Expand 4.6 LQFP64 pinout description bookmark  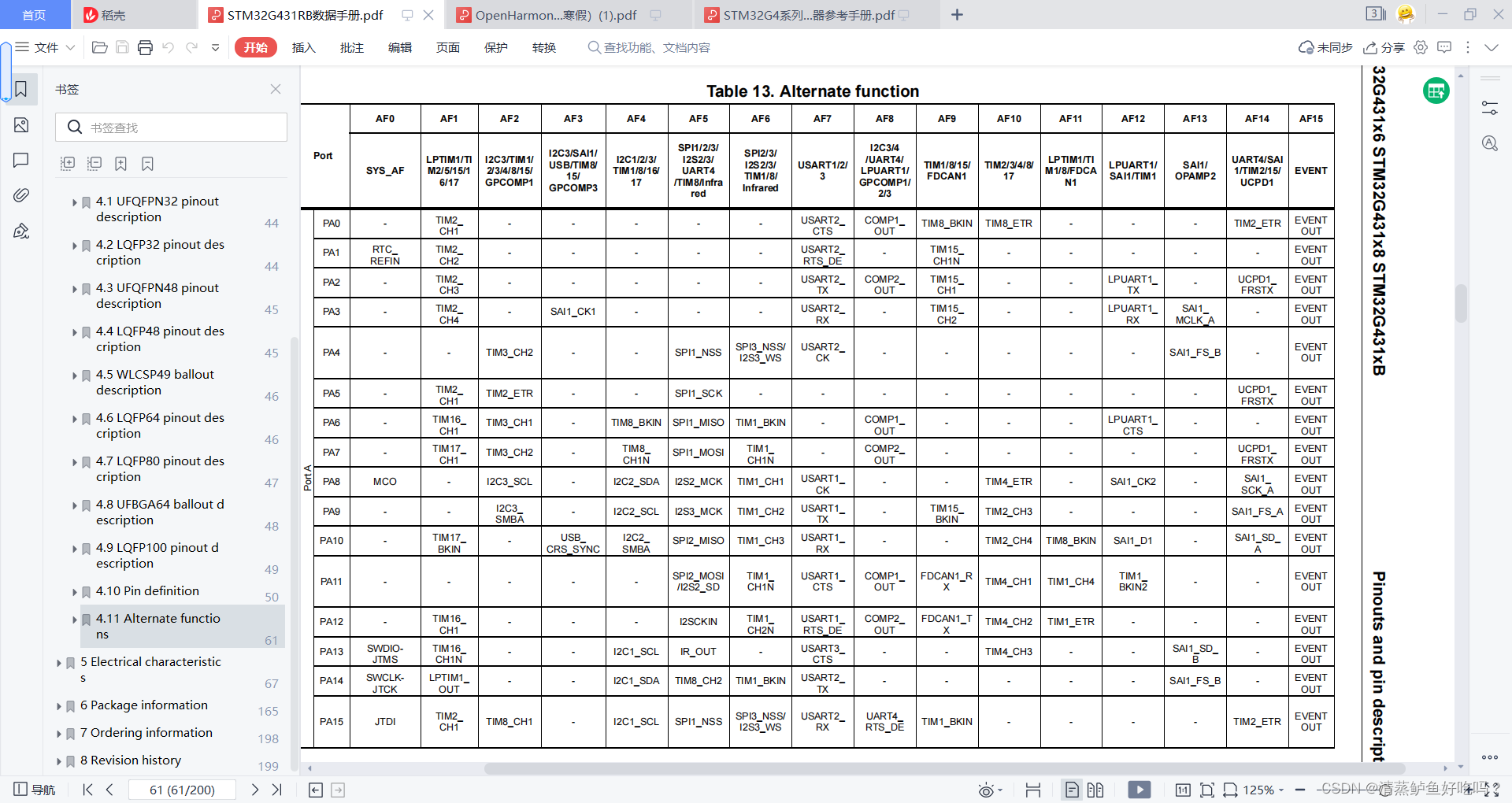(75, 419)
